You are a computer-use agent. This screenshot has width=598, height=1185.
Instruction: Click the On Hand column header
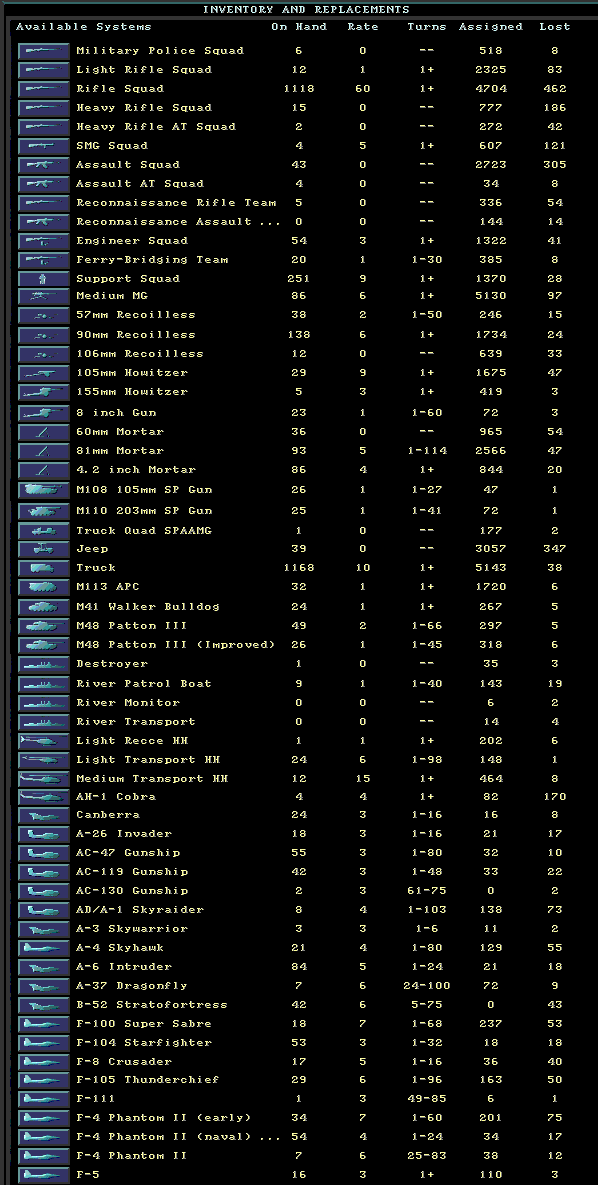299,26
